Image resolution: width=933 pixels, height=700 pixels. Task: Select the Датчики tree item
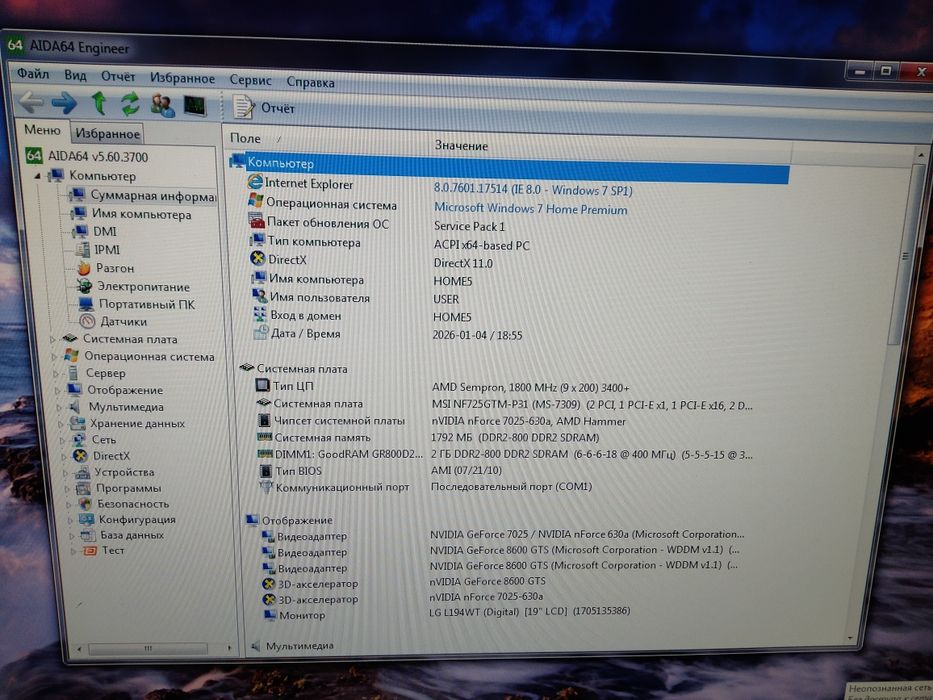pos(123,321)
